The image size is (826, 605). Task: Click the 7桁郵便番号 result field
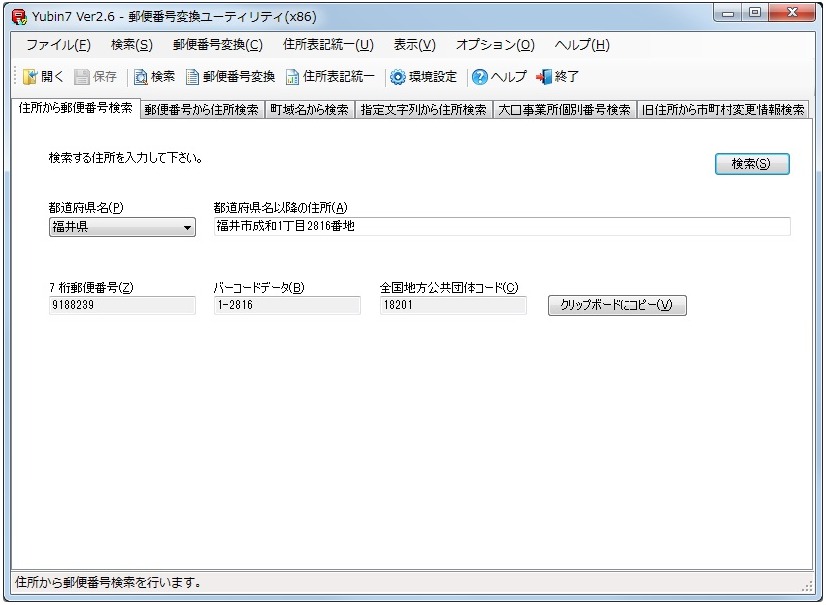click(x=122, y=306)
